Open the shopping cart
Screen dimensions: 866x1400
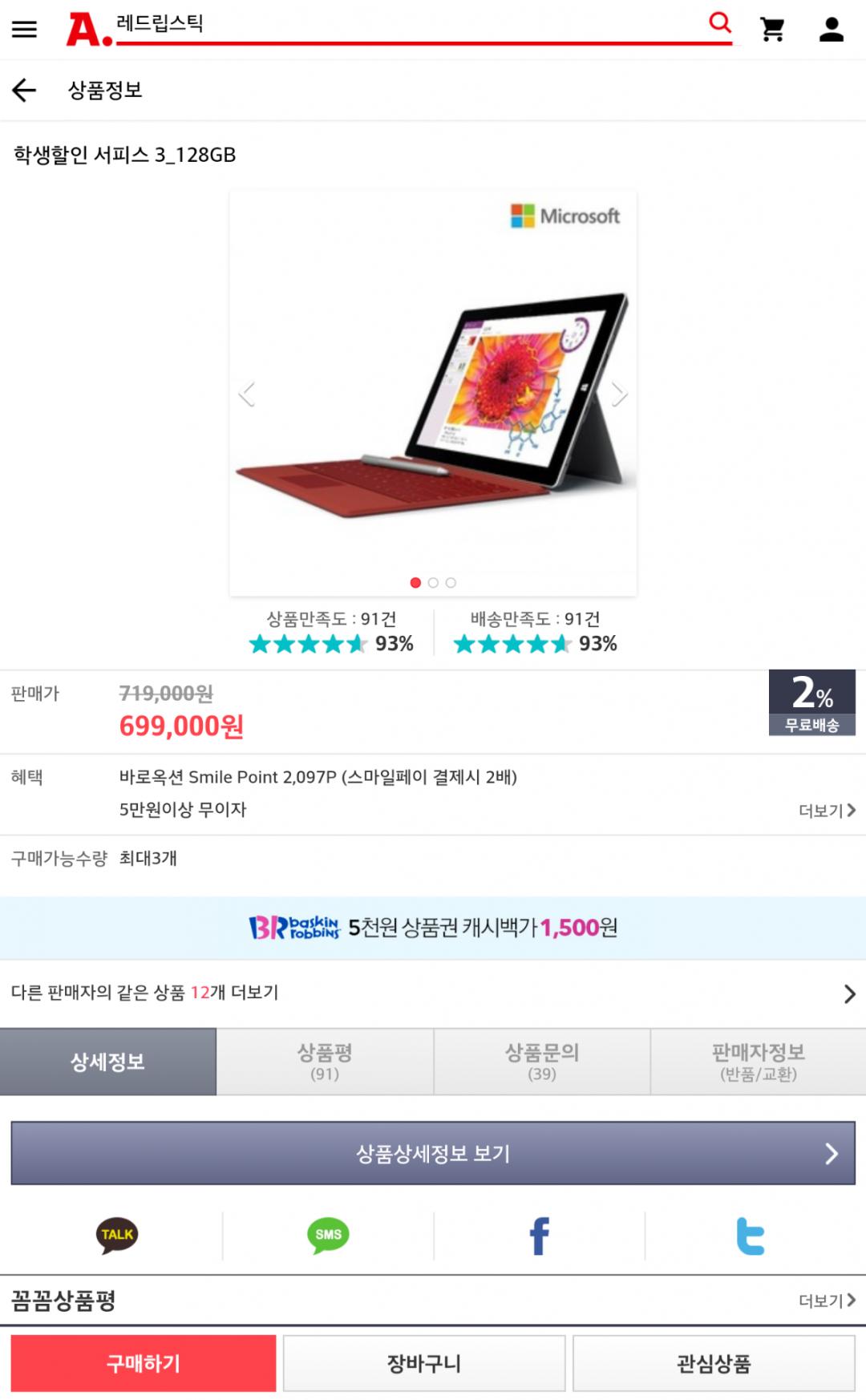(772, 30)
